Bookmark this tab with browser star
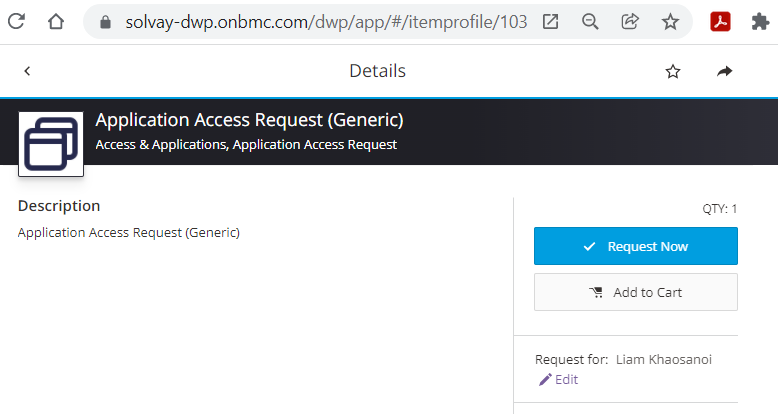 670,21
